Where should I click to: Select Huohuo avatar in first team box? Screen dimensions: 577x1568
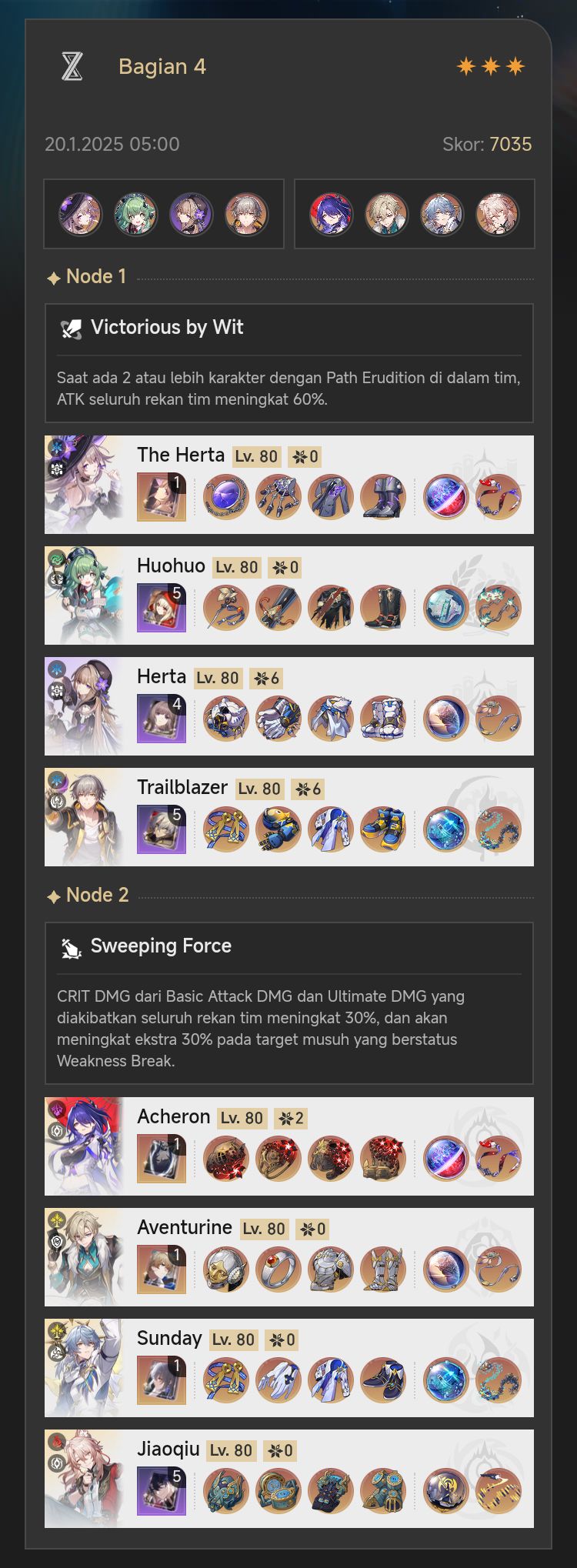(135, 214)
